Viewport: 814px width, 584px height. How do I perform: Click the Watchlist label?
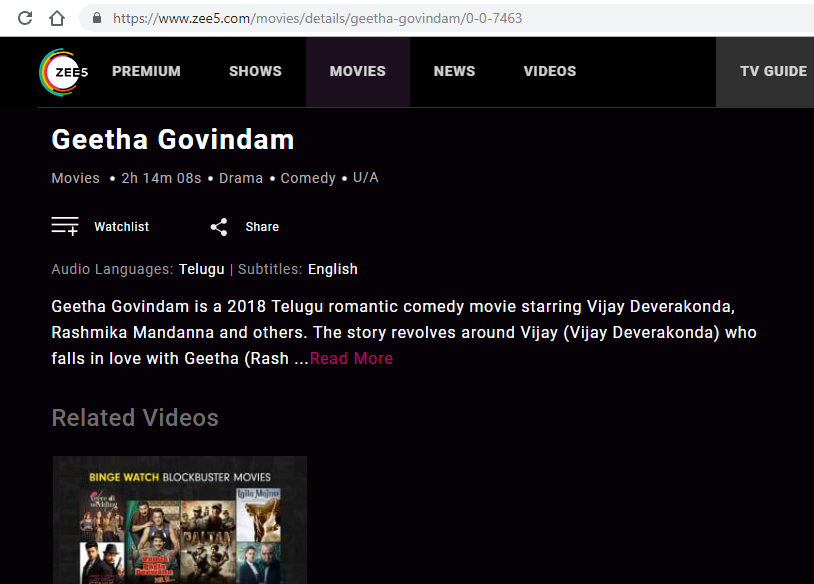pyautogui.click(x=121, y=227)
